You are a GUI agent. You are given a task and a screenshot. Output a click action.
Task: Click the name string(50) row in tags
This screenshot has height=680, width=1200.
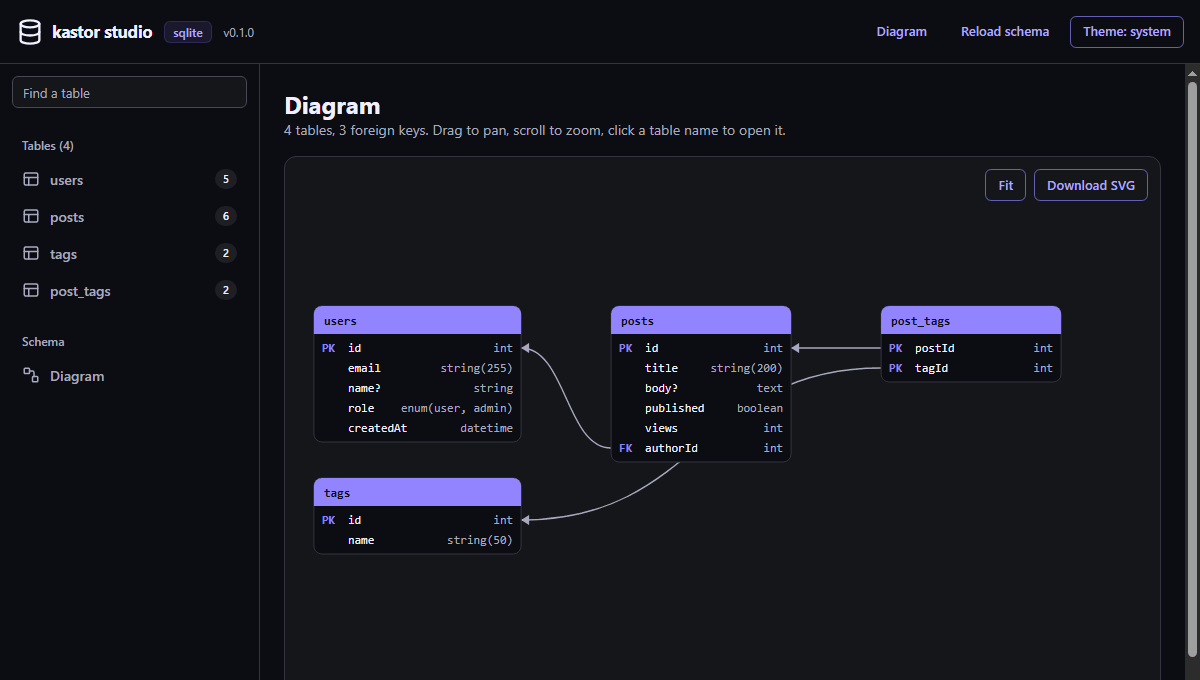417,540
